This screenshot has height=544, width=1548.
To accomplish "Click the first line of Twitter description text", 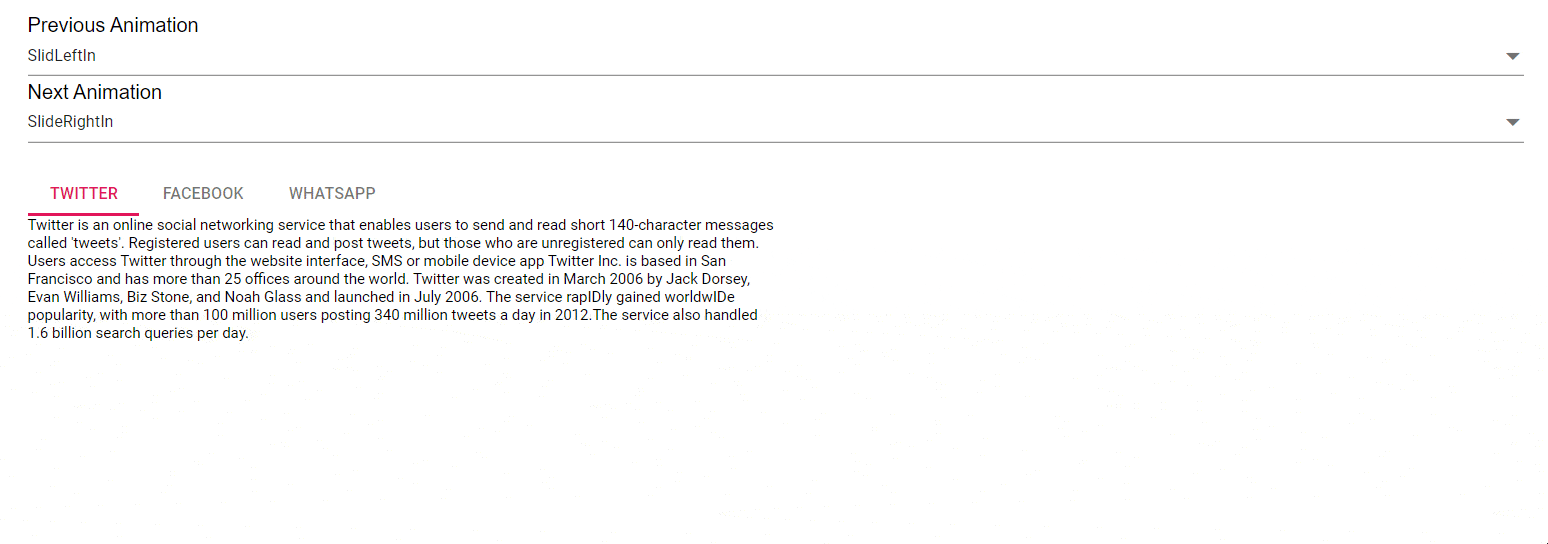I will [400, 225].
